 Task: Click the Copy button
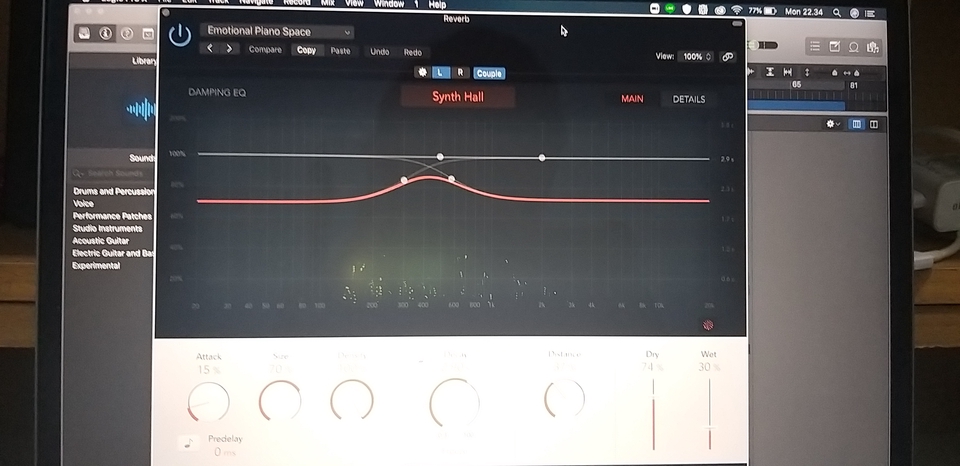(306, 50)
